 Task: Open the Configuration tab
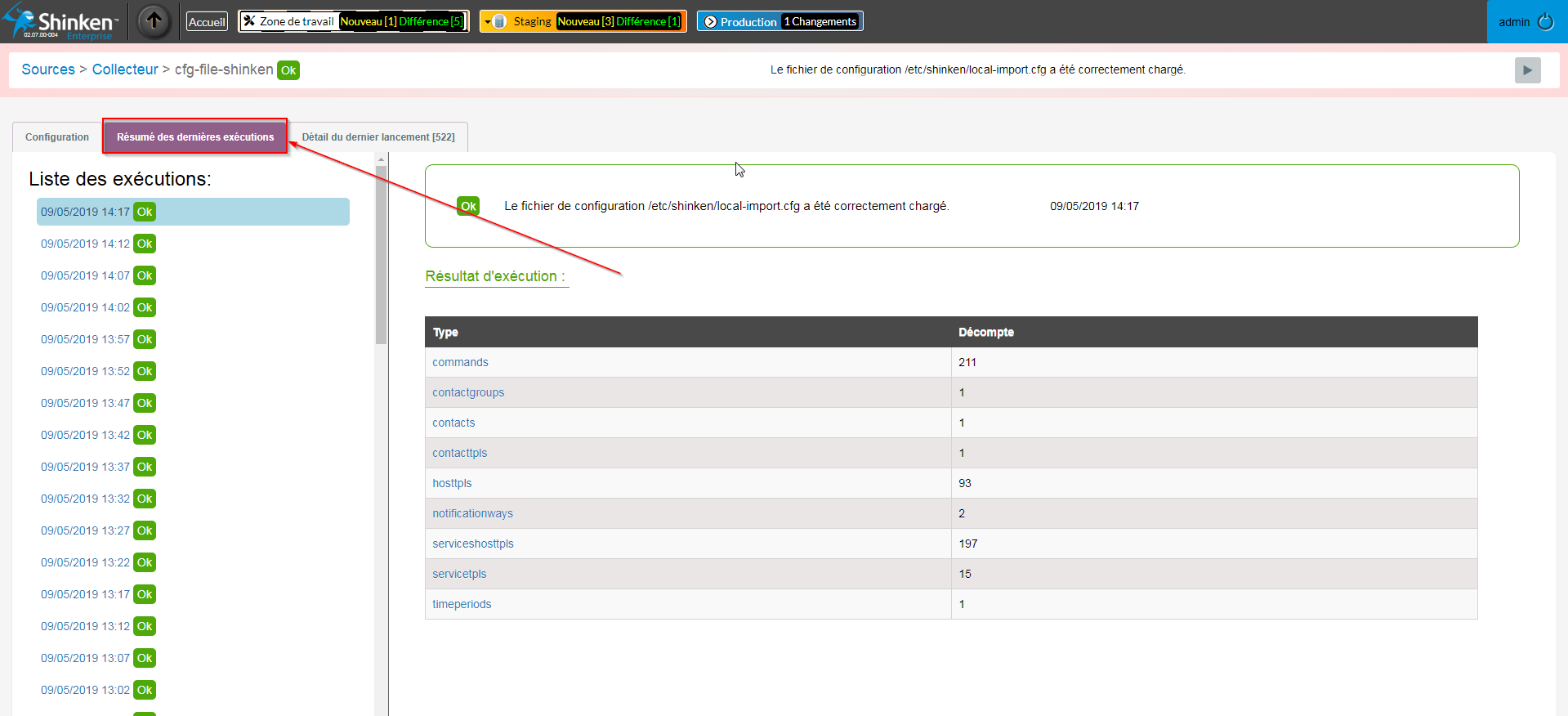click(x=57, y=137)
